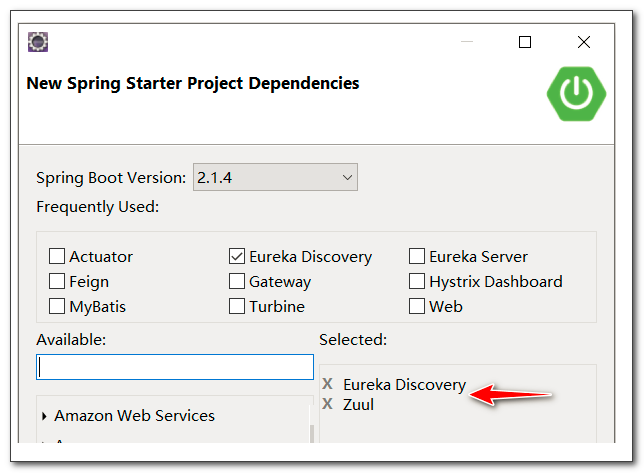The width and height of the screenshot is (644, 473).
Task: Select Eureka Discovery in the Selected list
Action: pos(405,385)
